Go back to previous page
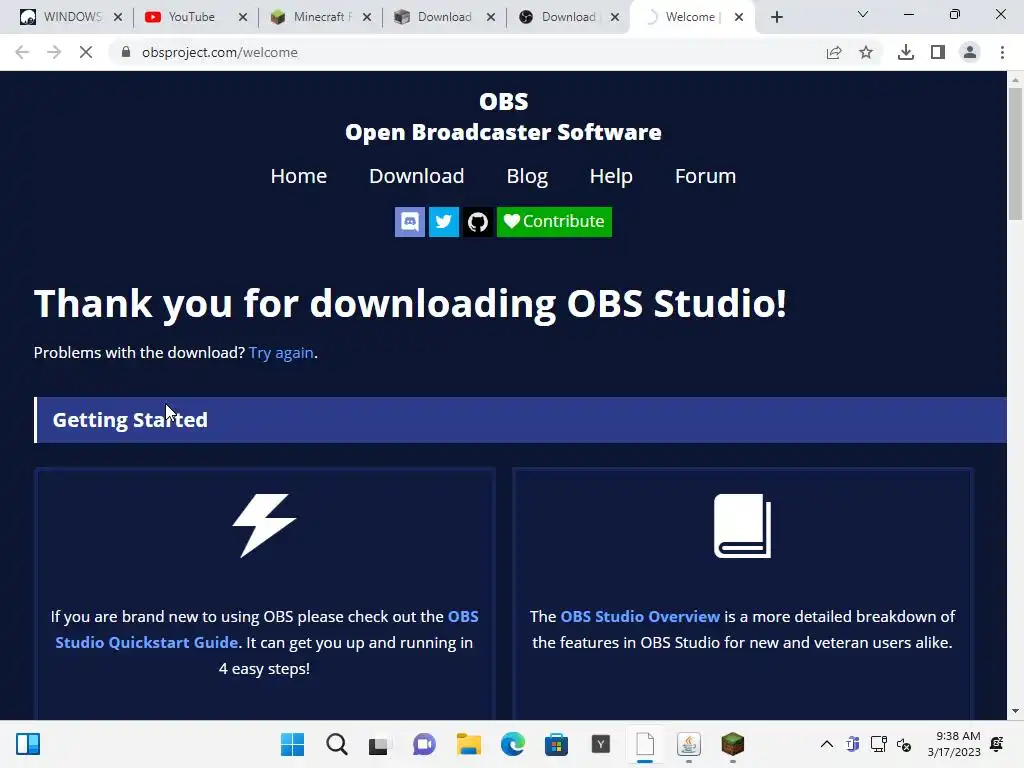The image size is (1024, 768). point(22,52)
